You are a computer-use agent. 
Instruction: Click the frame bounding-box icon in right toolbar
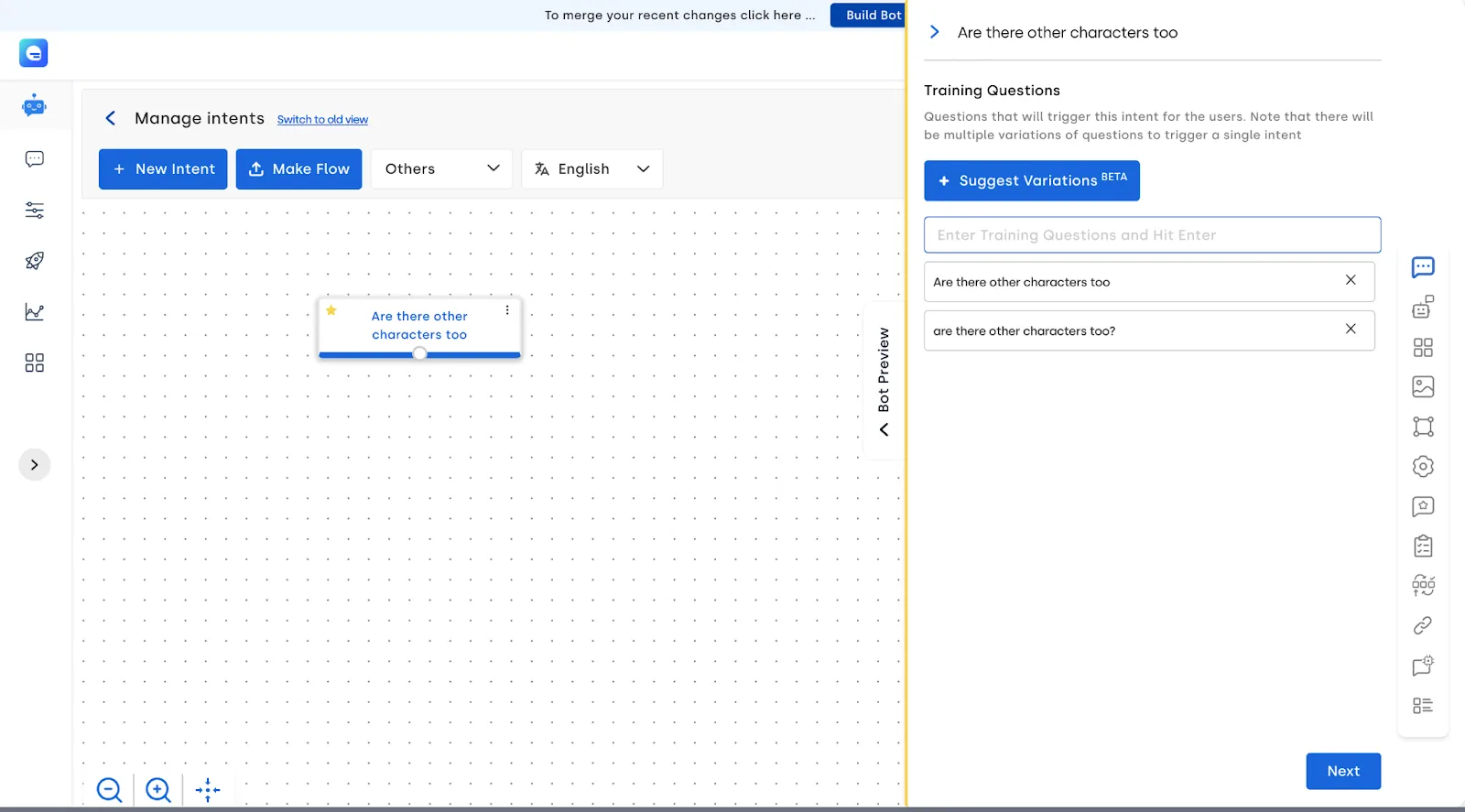(1423, 427)
